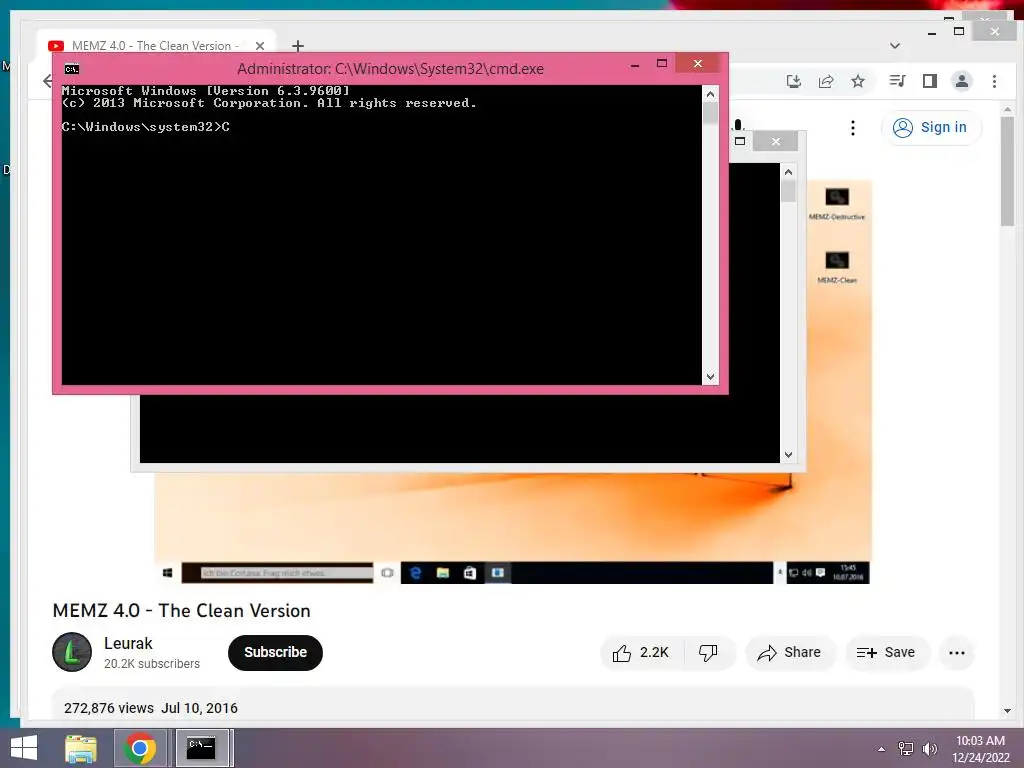1024x768 pixels.
Task: Share the YouTube video
Action: 789,652
